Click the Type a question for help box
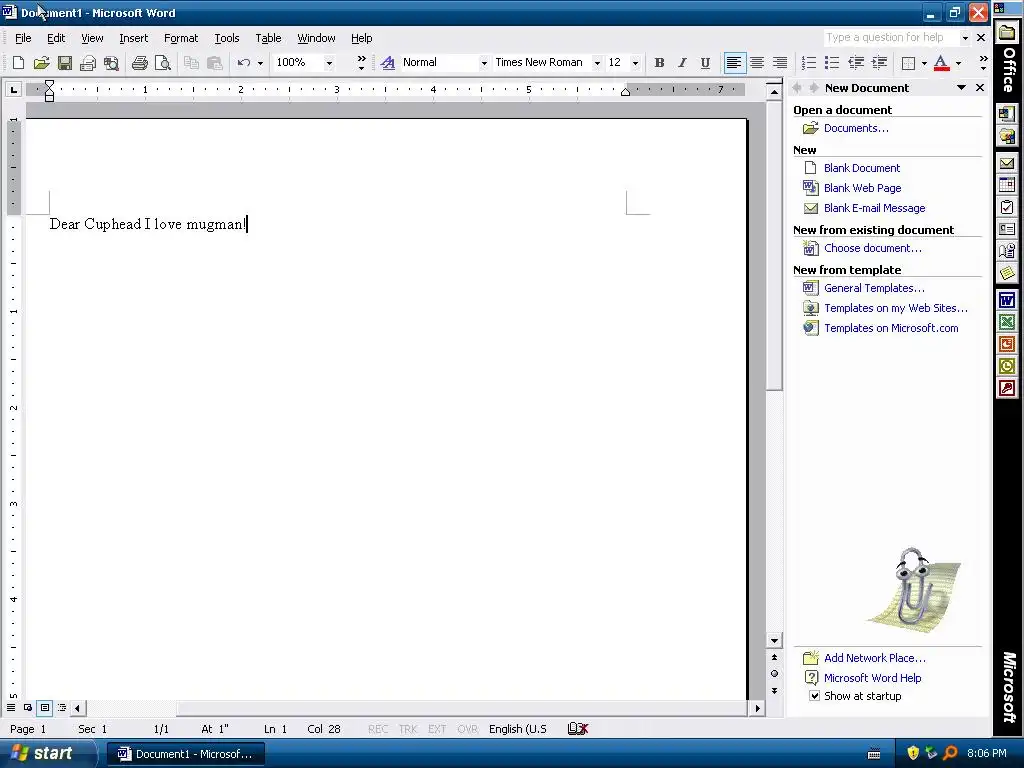The width and height of the screenshot is (1024, 768). click(891, 38)
